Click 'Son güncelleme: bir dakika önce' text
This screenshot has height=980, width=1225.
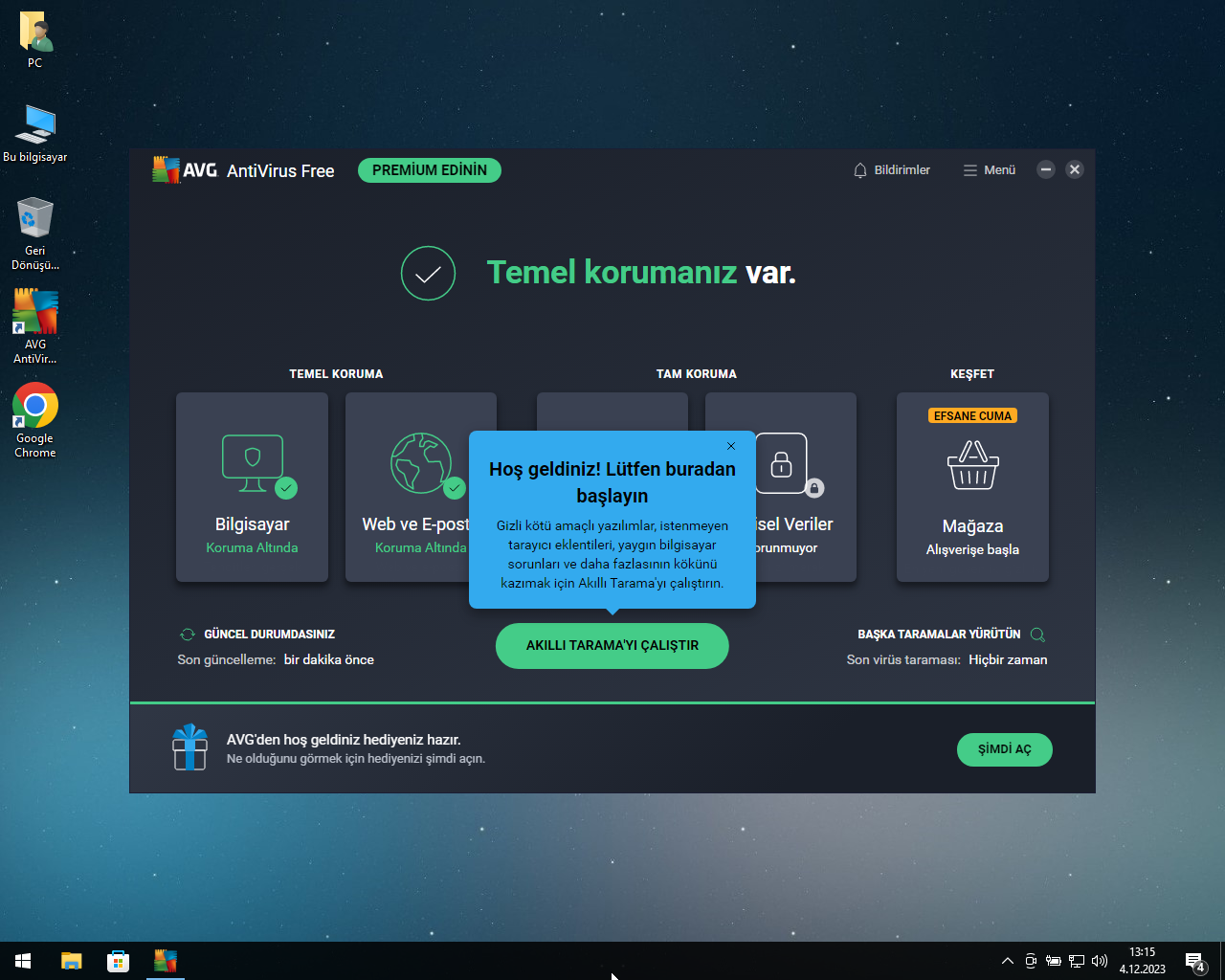[x=276, y=659]
